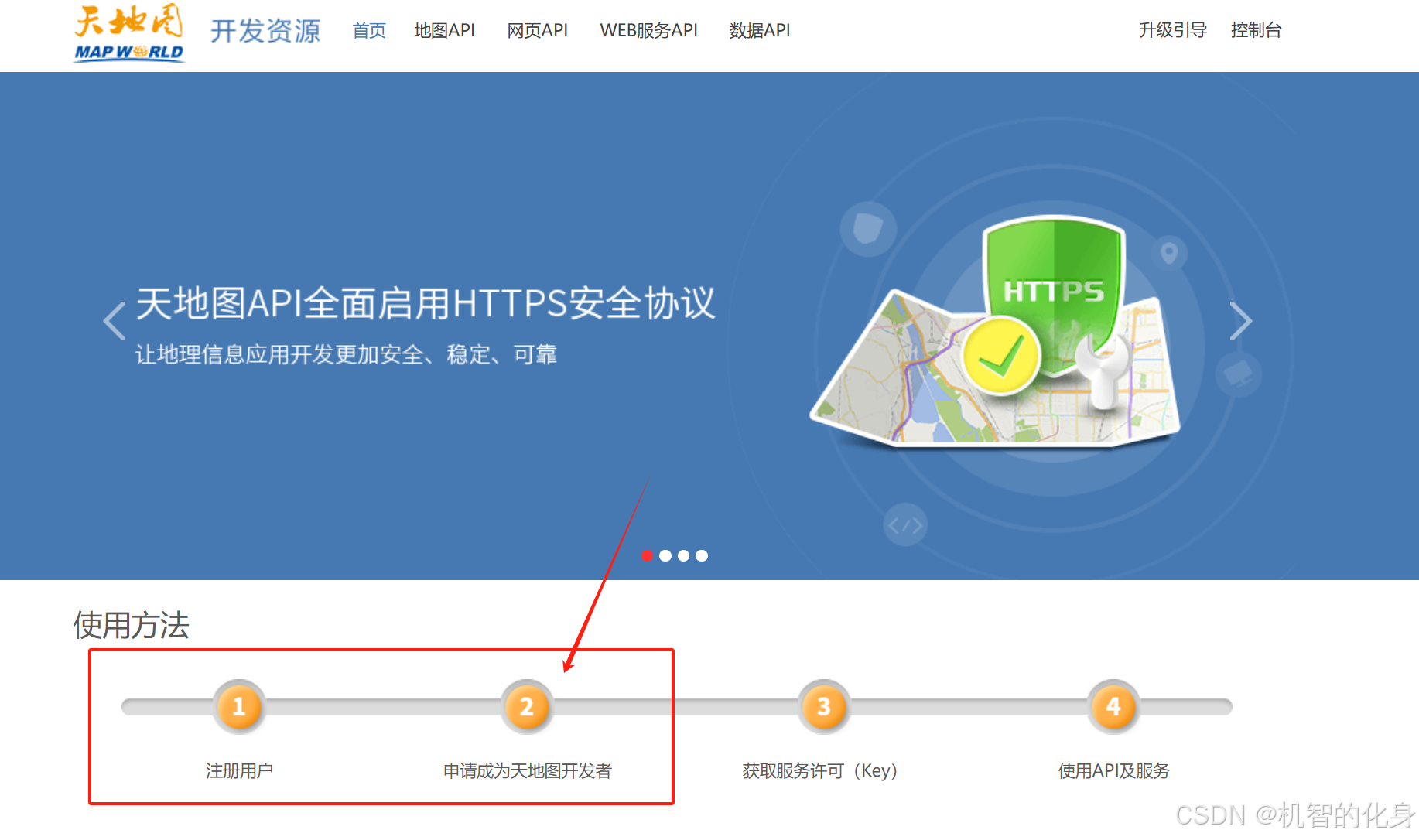The image size is (1419, 840).
Task: Show previous banner slide arrow
Action: tap(115, 320)
